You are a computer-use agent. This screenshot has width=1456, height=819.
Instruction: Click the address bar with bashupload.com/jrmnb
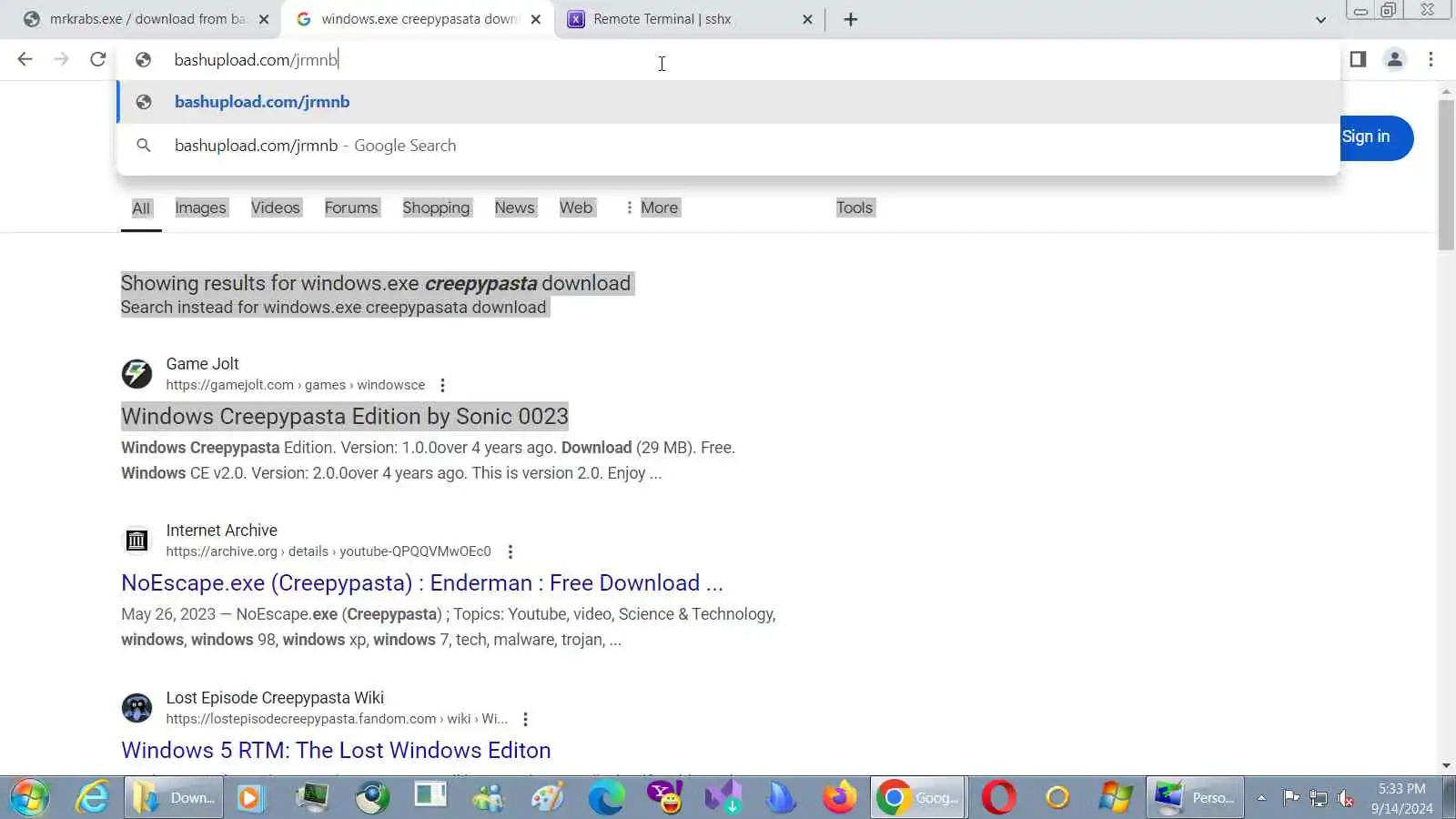coord(728,60)
